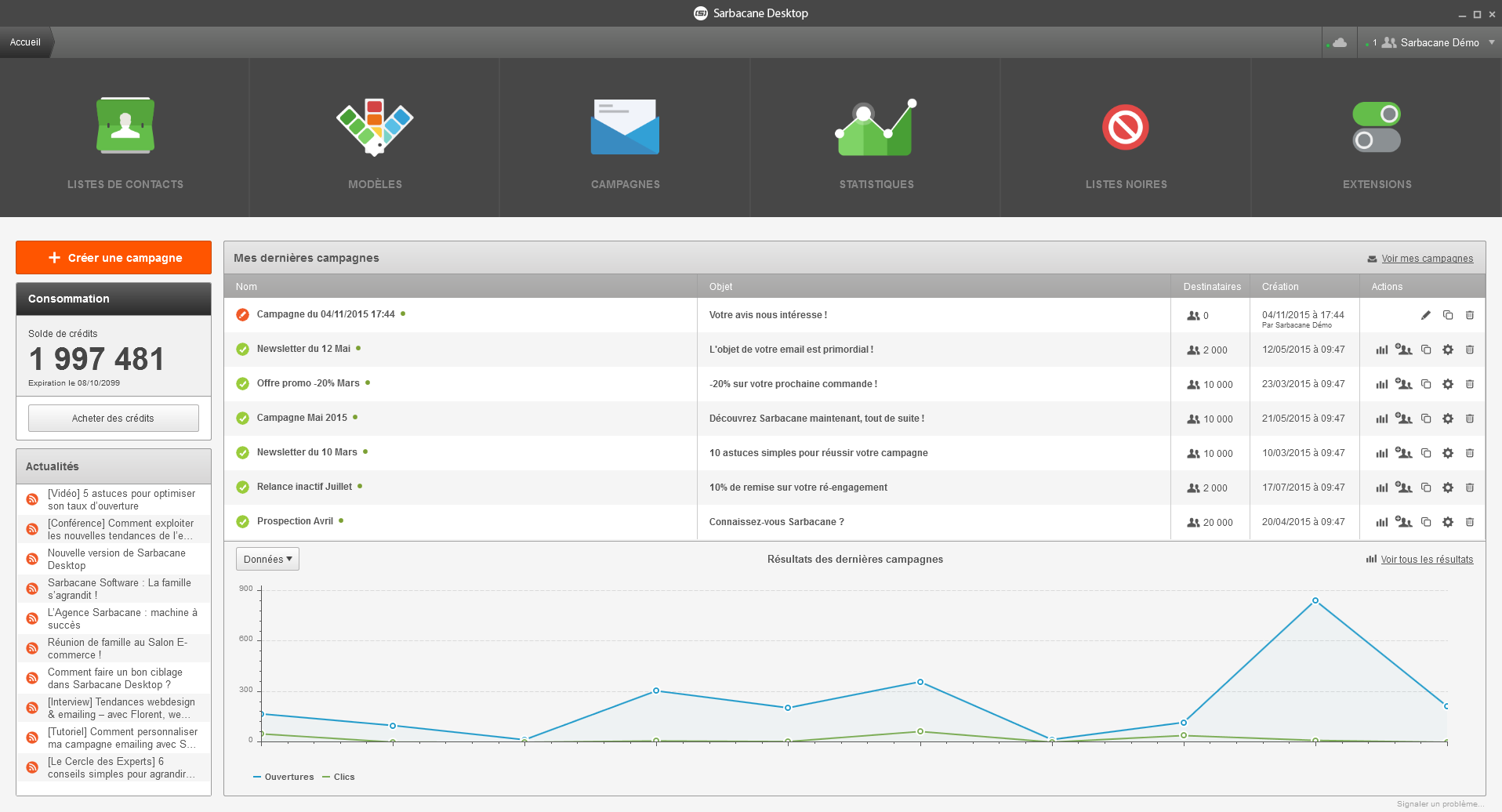Open the Données dropdown above the chart
1502x812 pixels.
267,559
